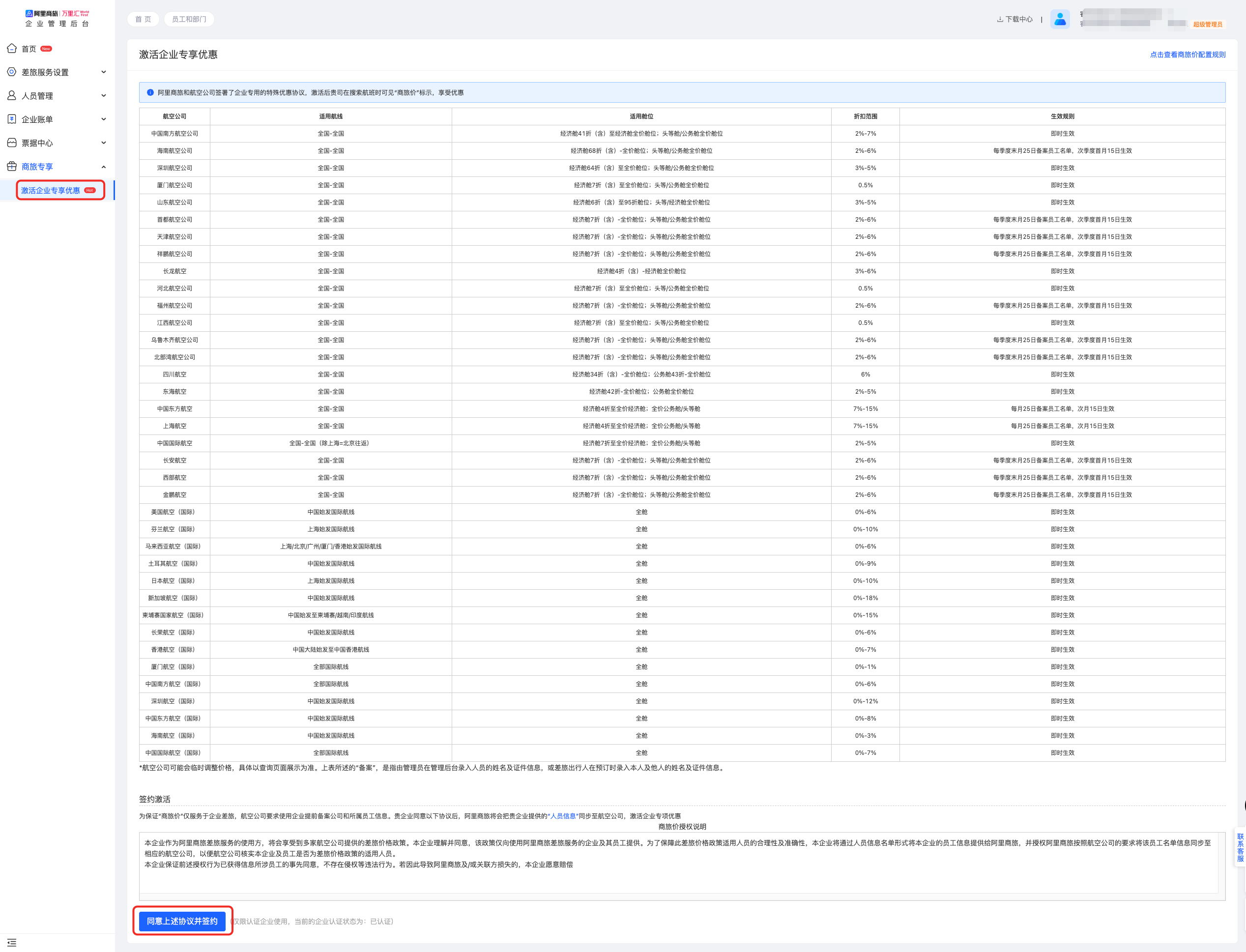This screenshot has width=1246, height=952.
Task: Select the 山东航空公司 cell
Action: tap(174, 202)
